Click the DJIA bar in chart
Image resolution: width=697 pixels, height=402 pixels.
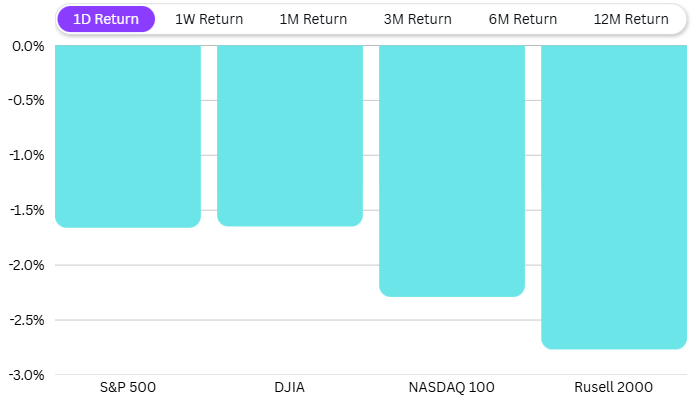point(290,135)
